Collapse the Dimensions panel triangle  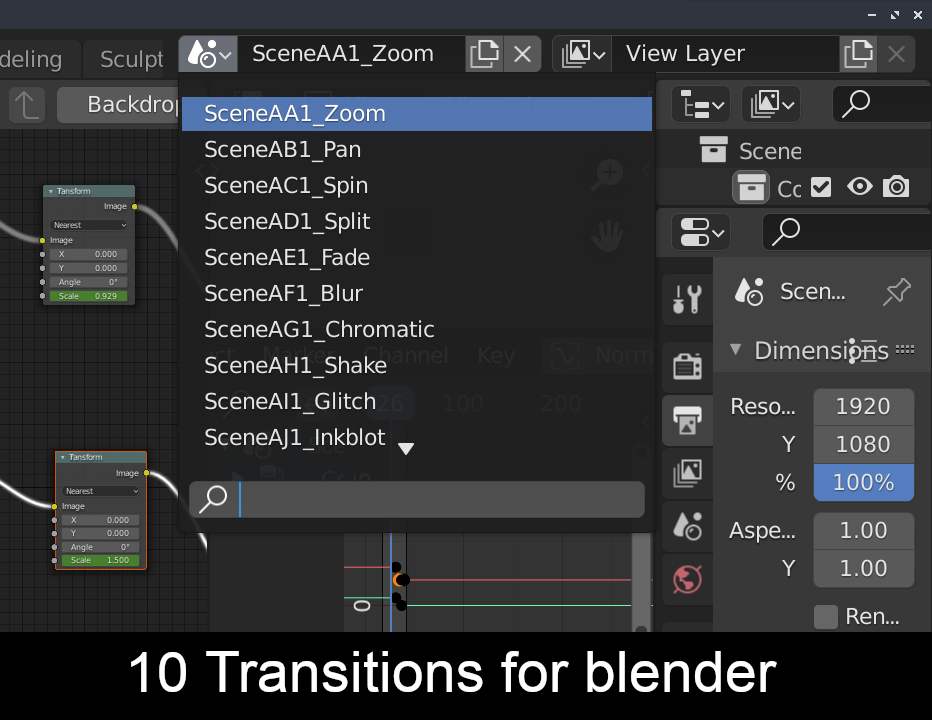(735, 350)
